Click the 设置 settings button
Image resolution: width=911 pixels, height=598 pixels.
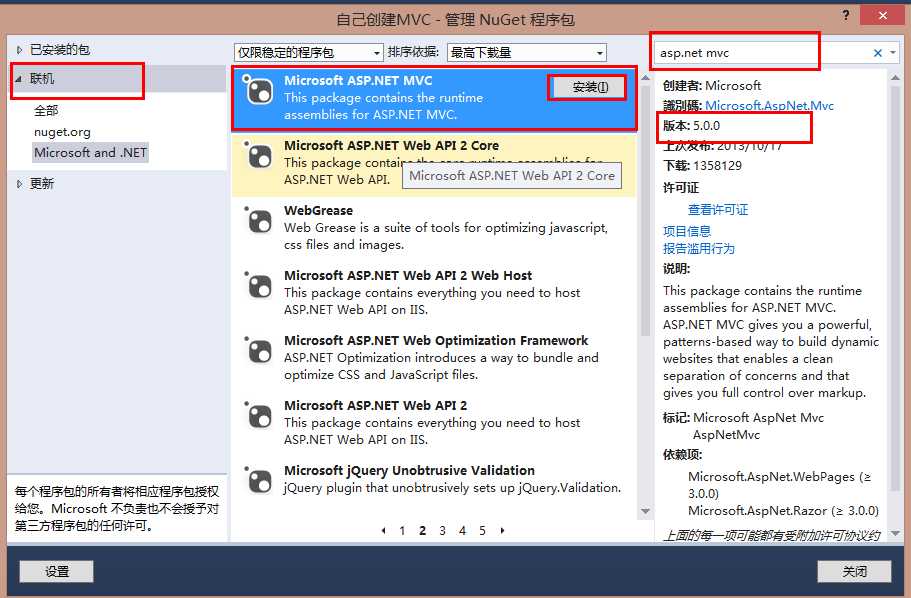[x=56, y=571]
